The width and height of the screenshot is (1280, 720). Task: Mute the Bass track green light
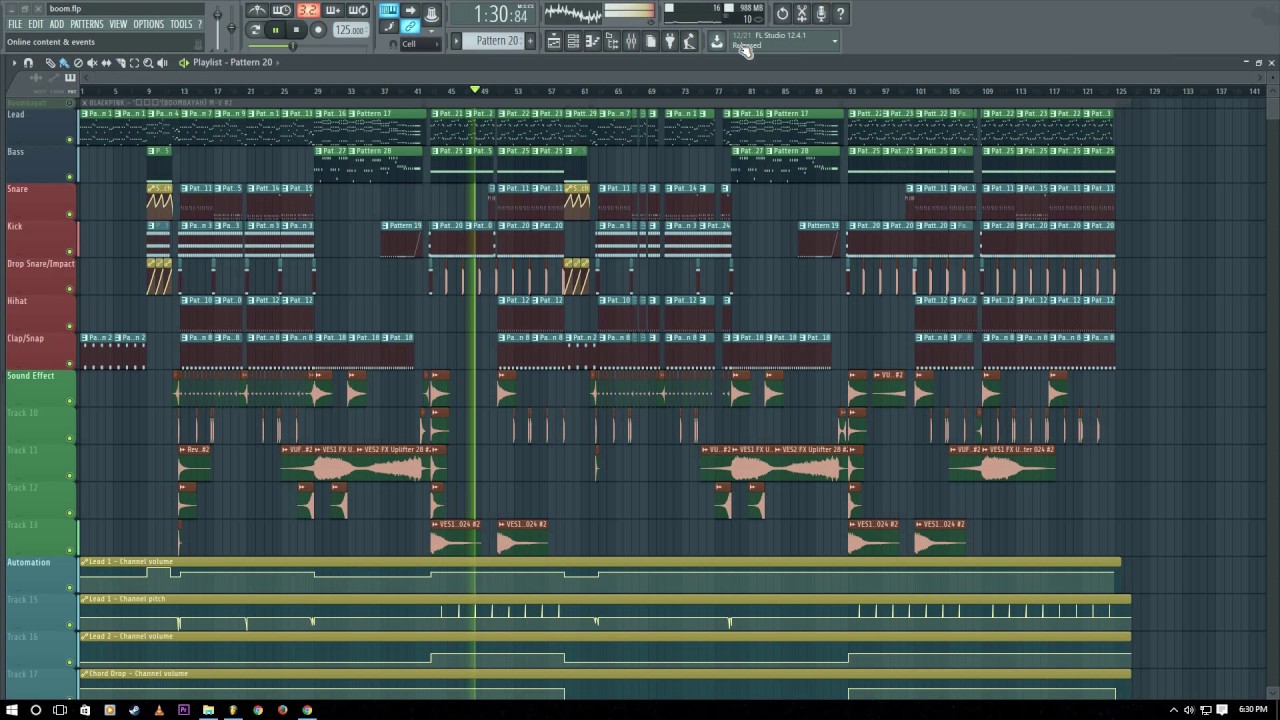[x=69, y=176]
